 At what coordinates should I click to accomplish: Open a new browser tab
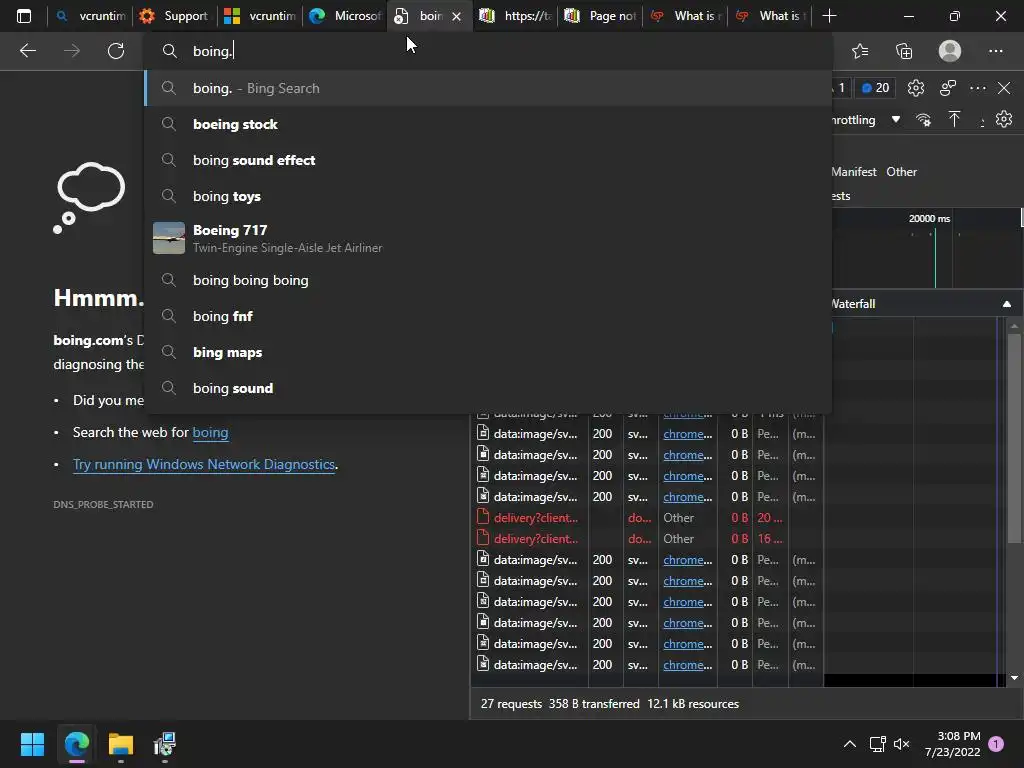[x=829, y=16]
